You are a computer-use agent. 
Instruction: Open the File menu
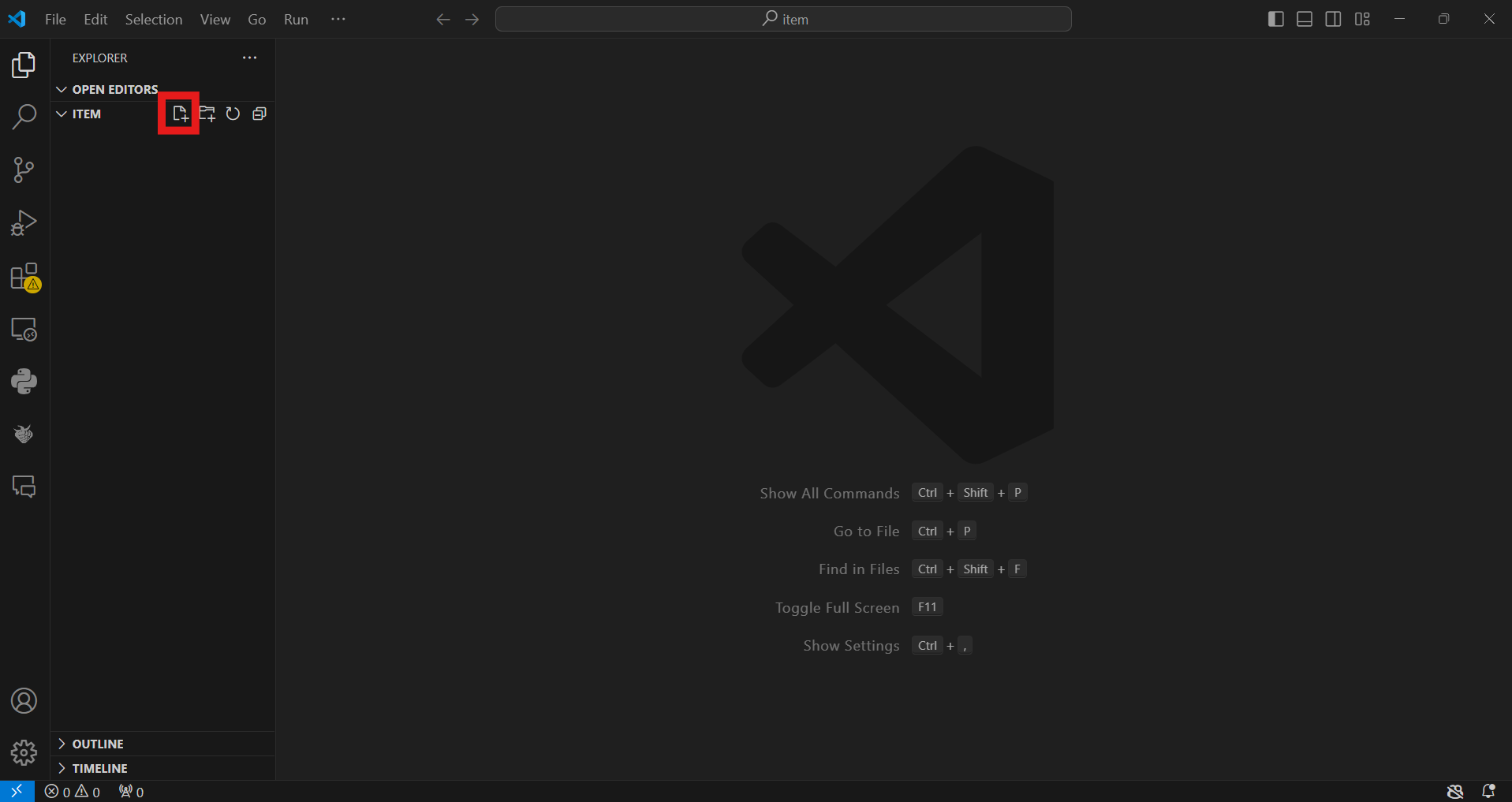pyautogui.click(x=55, y=19)
